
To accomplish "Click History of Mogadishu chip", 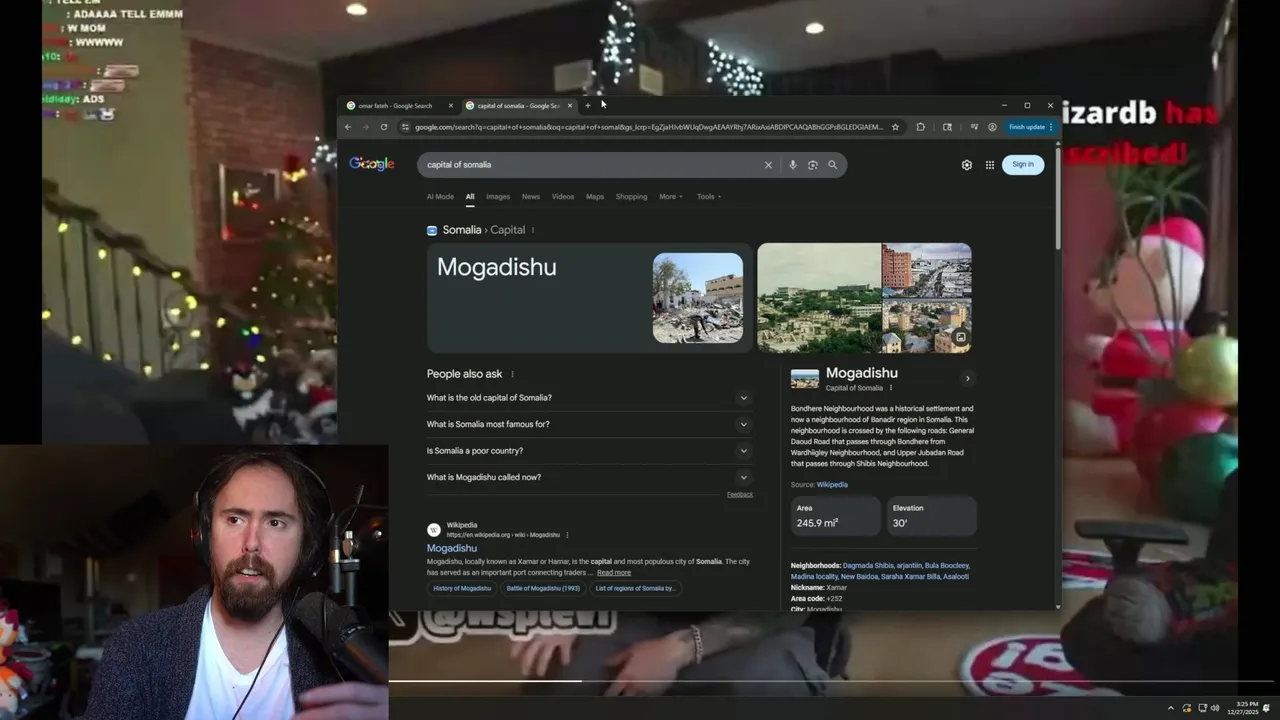I will coord(462,588).
